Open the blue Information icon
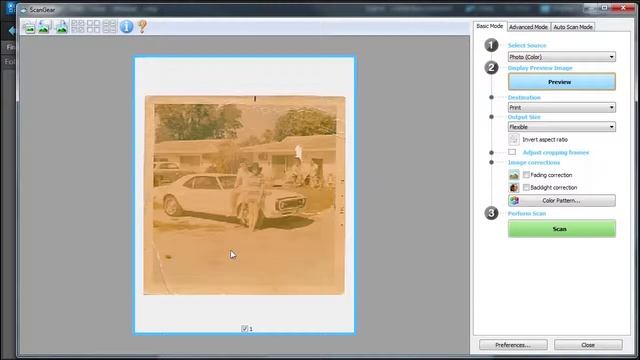 pyautogui.click(x=127, y=27)
